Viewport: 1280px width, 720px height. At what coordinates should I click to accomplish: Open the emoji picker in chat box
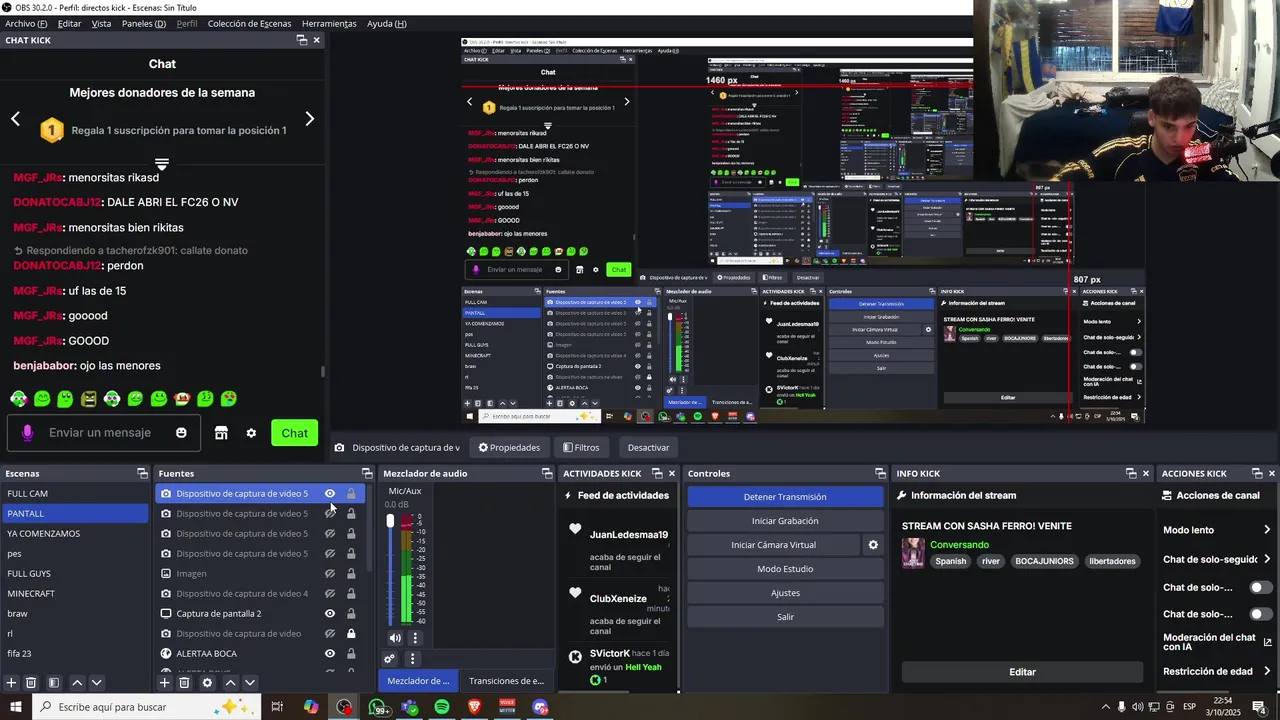[x=181, y=433]
